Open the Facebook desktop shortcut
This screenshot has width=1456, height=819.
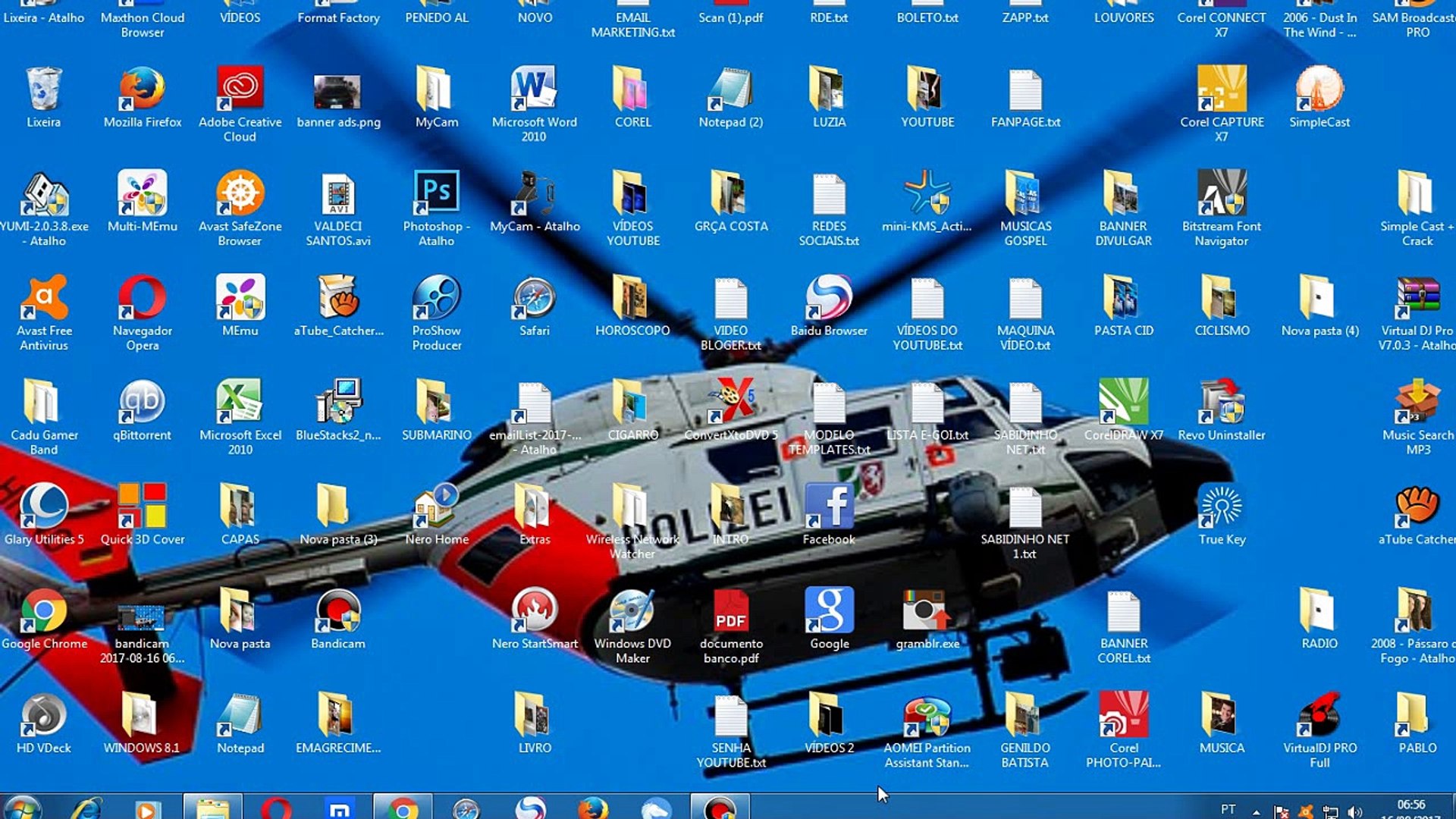click(x=829, y=507)
